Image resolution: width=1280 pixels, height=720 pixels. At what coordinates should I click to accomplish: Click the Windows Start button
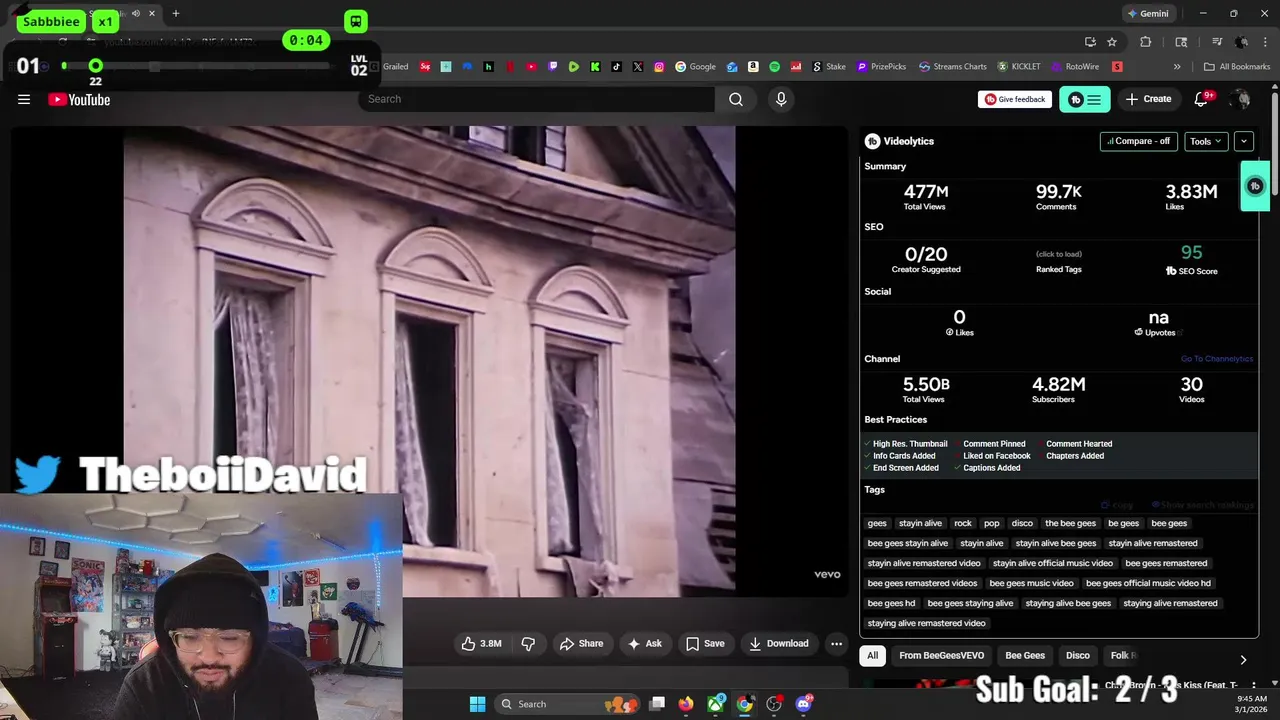[477, 704]
